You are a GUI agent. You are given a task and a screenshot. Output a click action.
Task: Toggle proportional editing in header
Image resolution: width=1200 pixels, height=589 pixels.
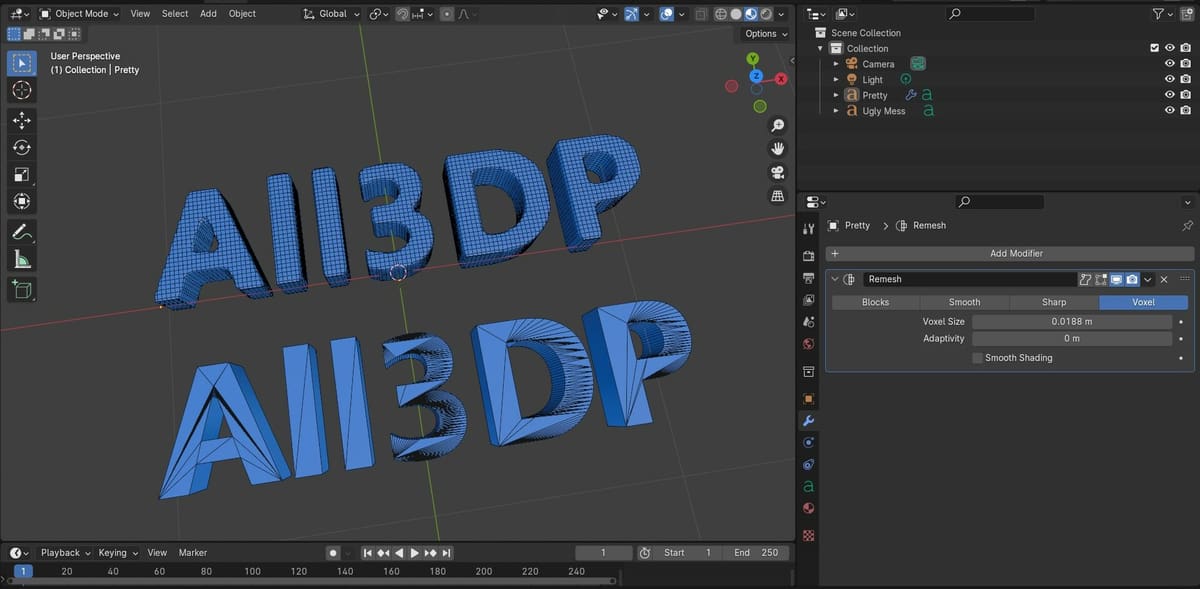tap(446, 14)
